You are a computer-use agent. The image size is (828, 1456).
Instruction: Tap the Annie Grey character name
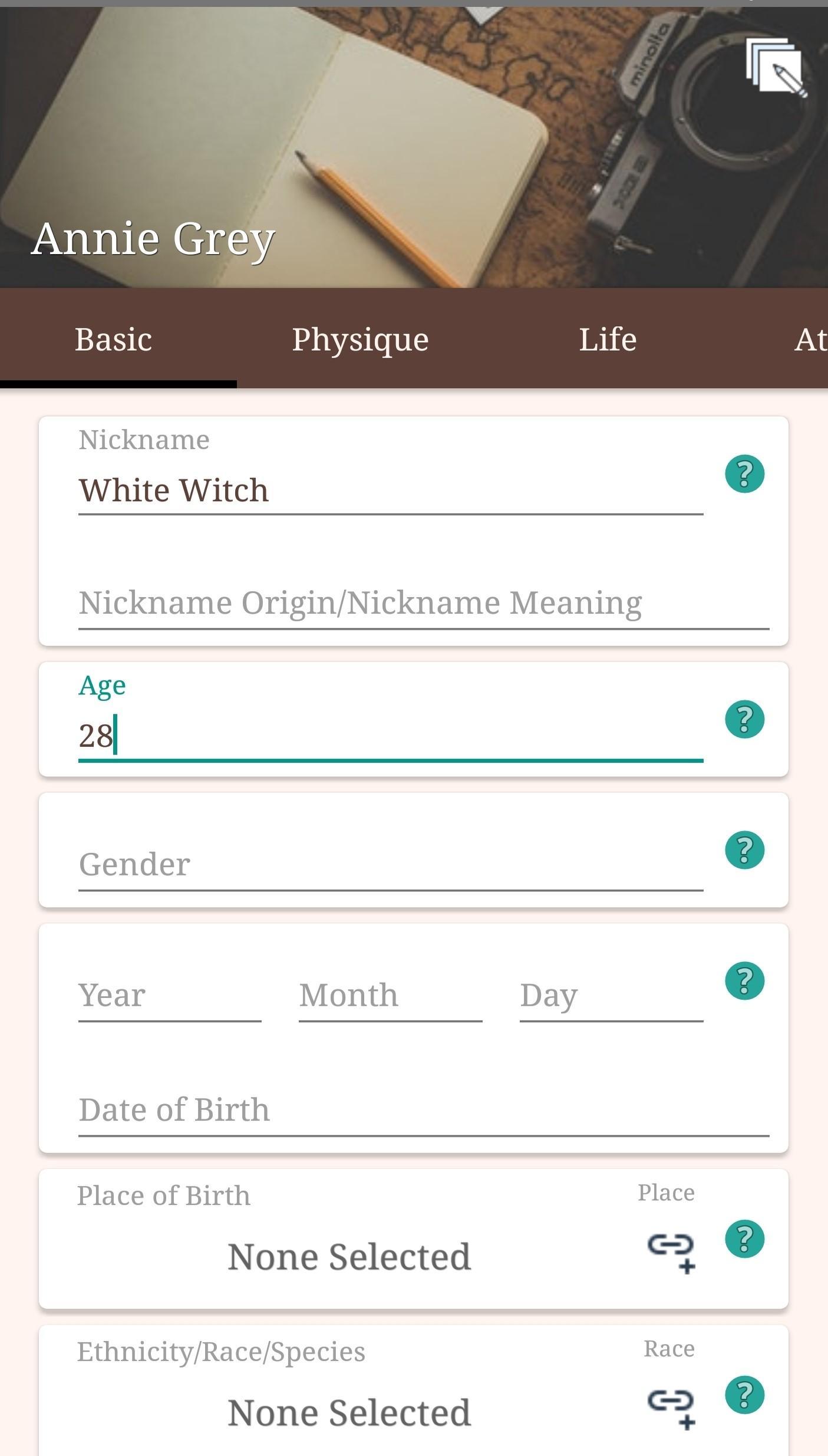[x=153, y=239]
